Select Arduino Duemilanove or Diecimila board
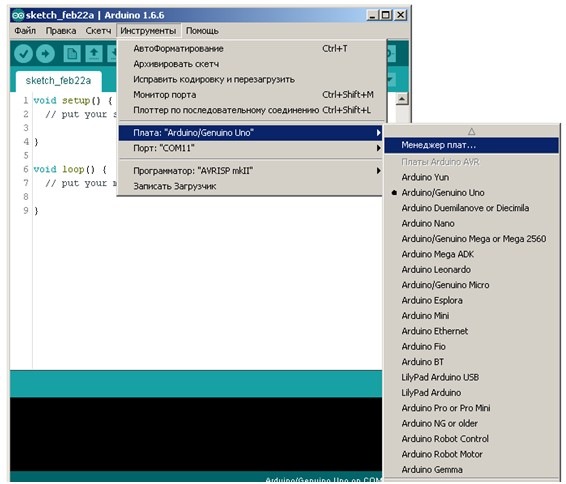 click(471, 208)
